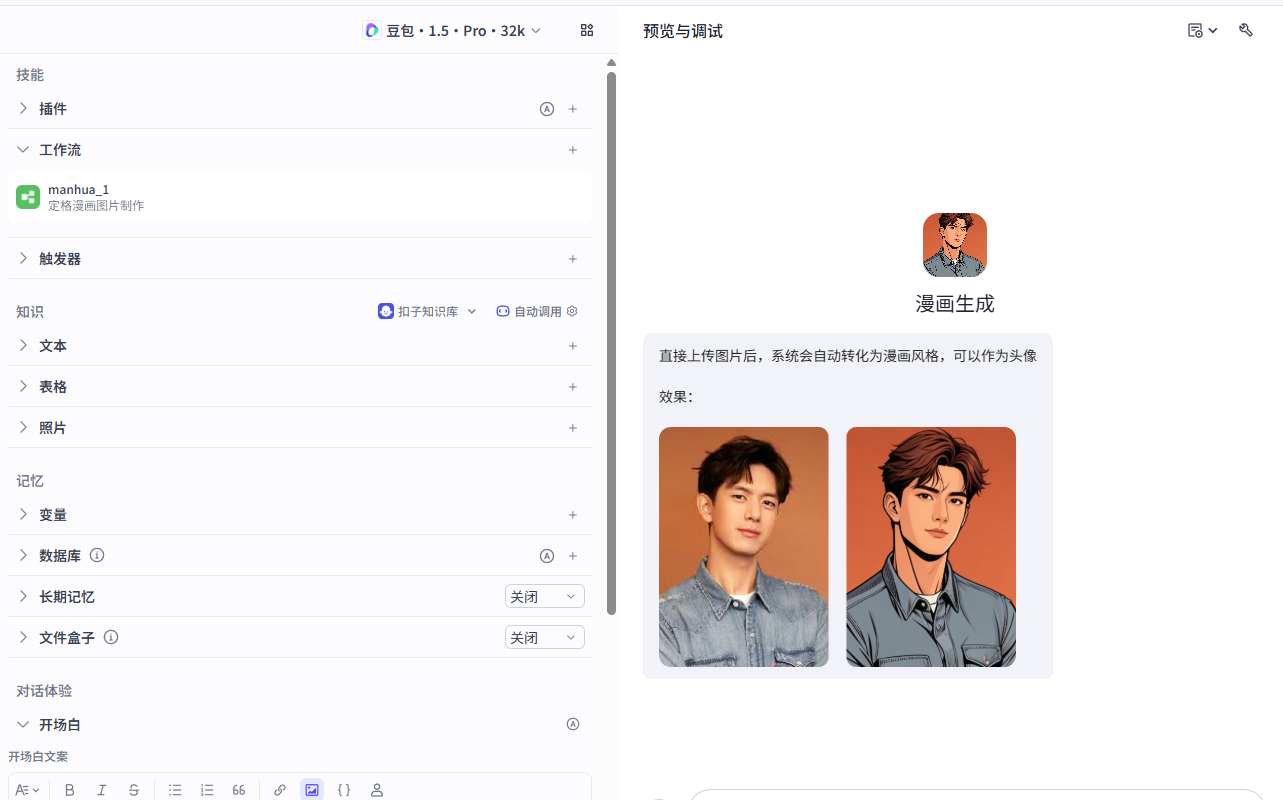Screen dimensions: 1283x800
Task: Add a new plugin with the 插件 plus button
Action: tap(572, 108)
